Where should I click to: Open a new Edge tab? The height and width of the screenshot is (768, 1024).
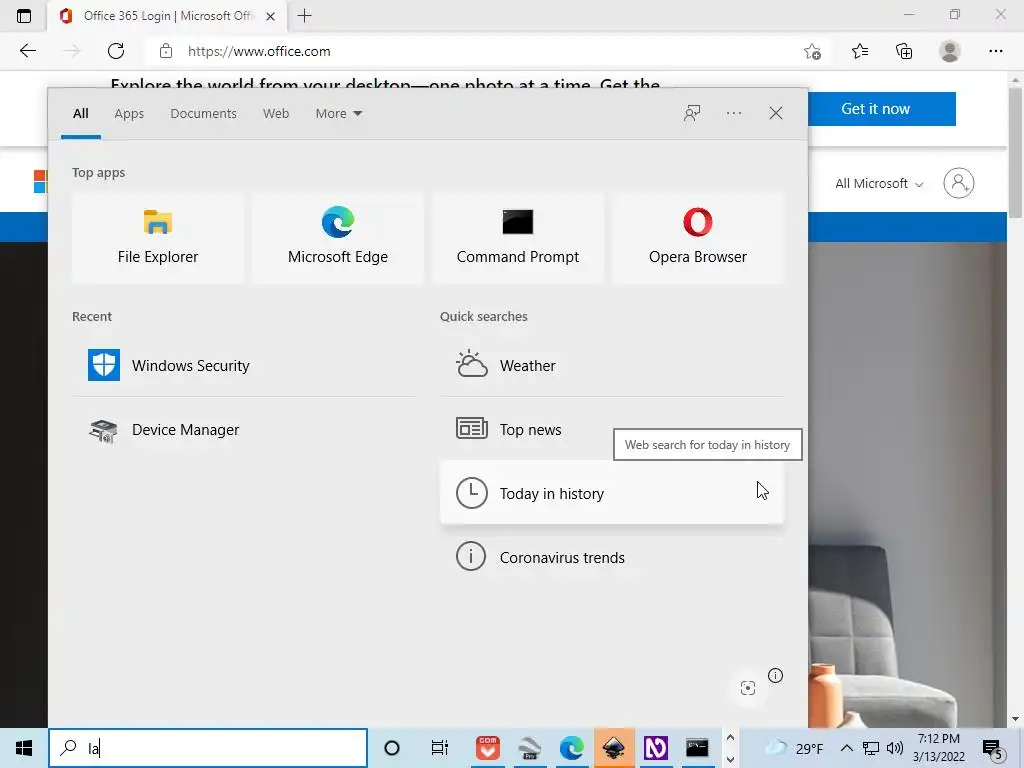tap(304, 16)
